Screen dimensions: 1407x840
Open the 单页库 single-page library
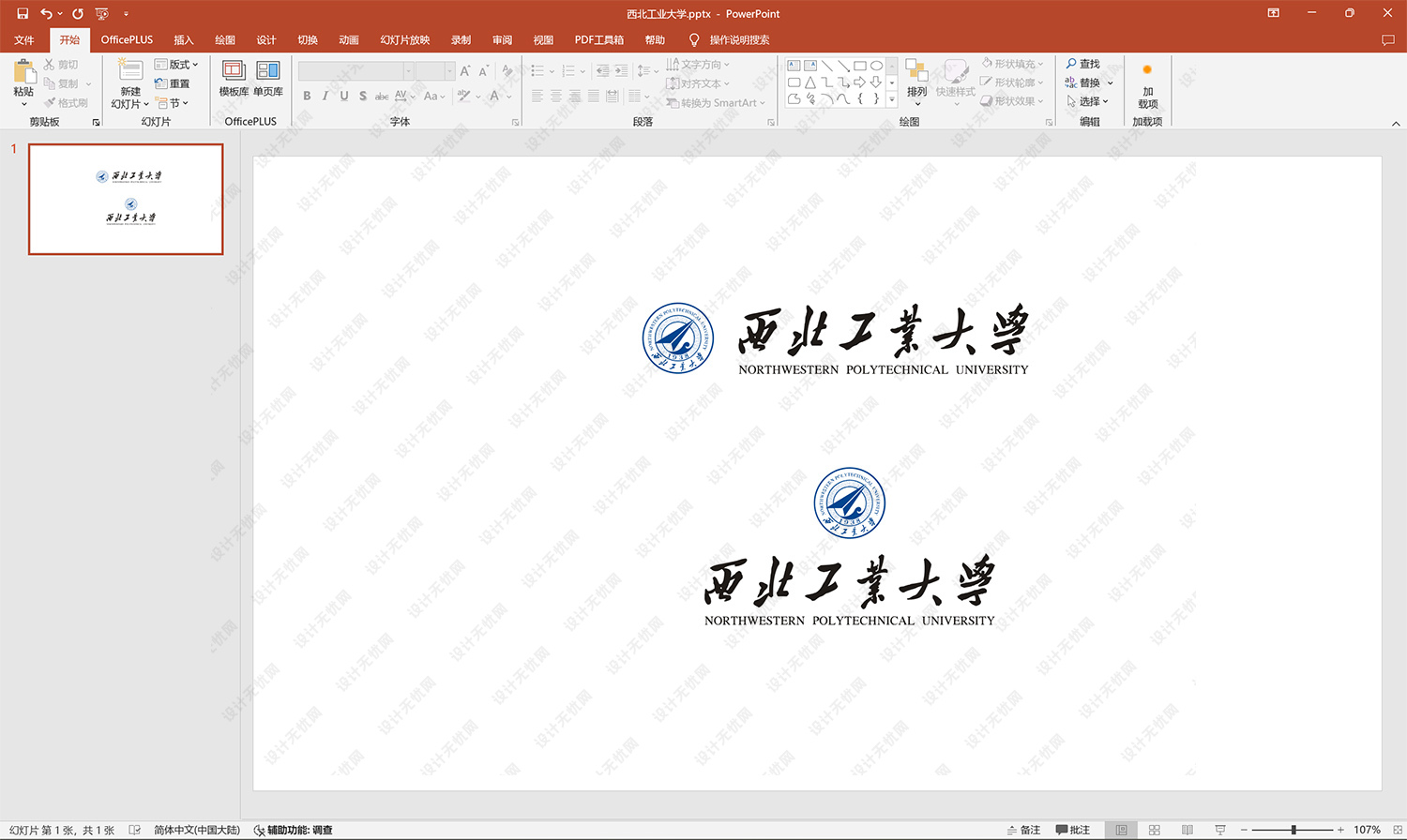[268, 78]
